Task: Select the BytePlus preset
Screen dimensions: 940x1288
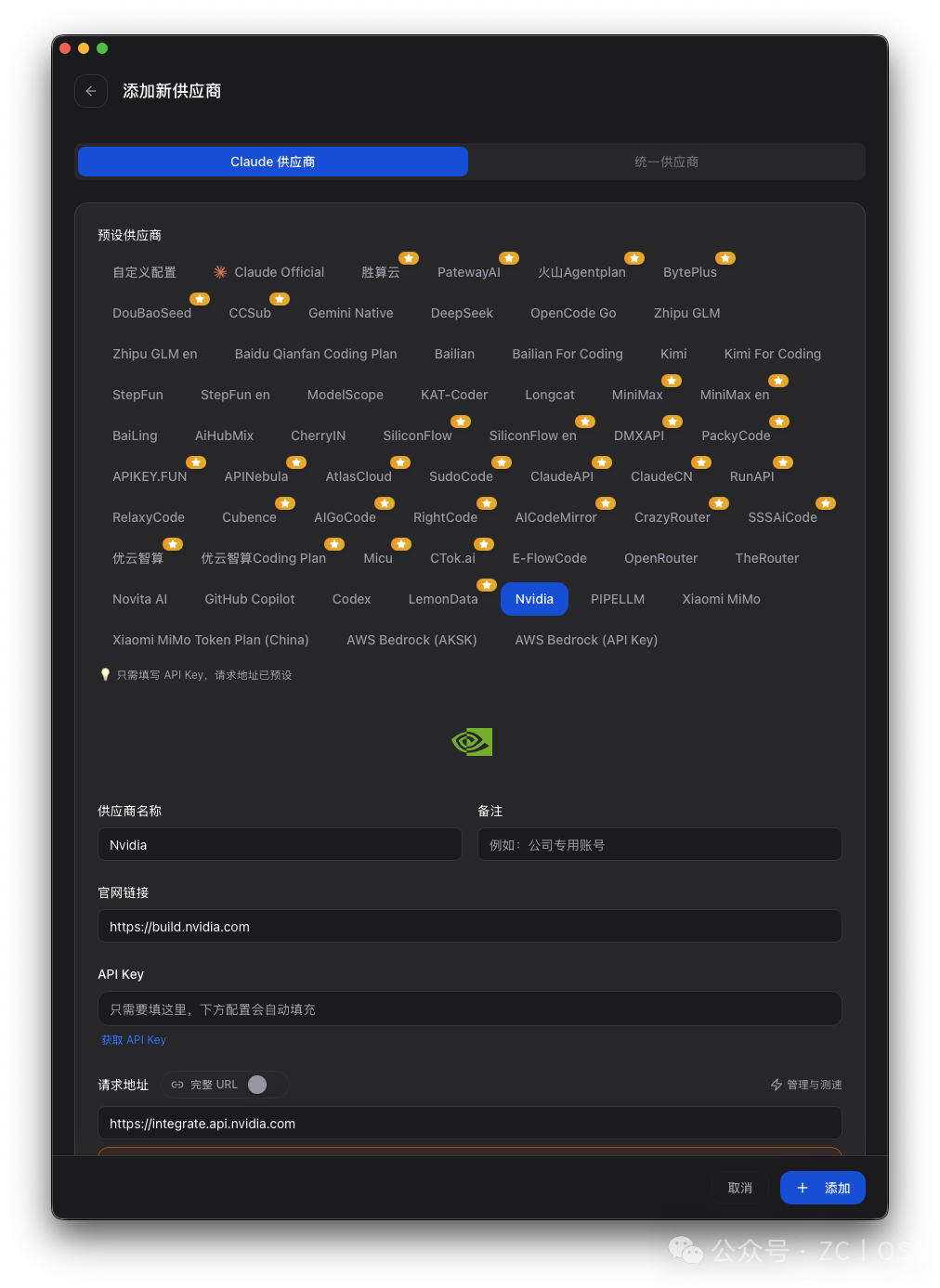Action: tap(690, 272)
